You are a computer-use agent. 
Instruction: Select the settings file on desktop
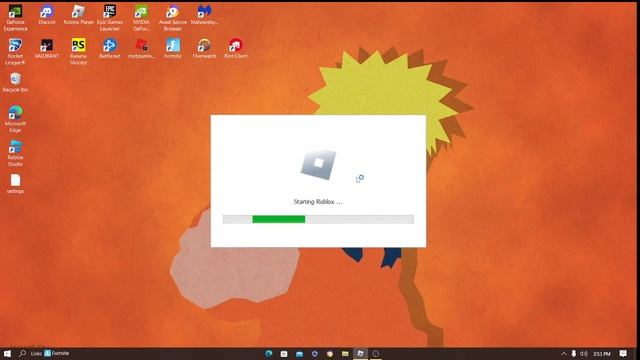click(x=15, y=184)
